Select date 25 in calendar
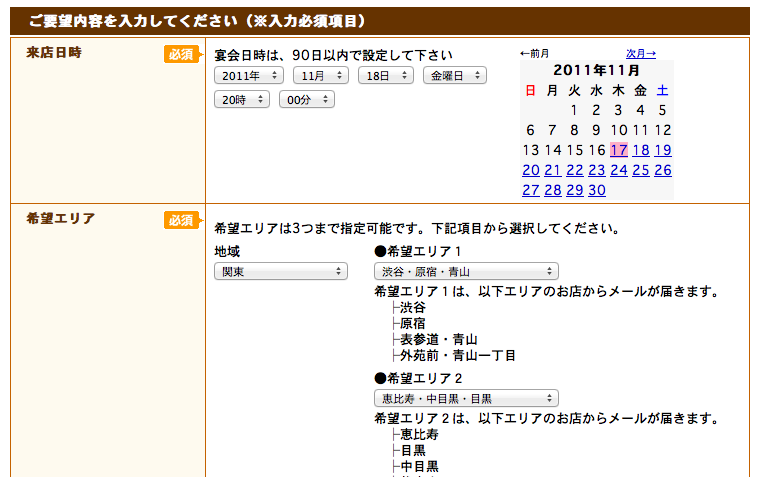This screenshot has height=477, width=757. [x=641, y=170]
